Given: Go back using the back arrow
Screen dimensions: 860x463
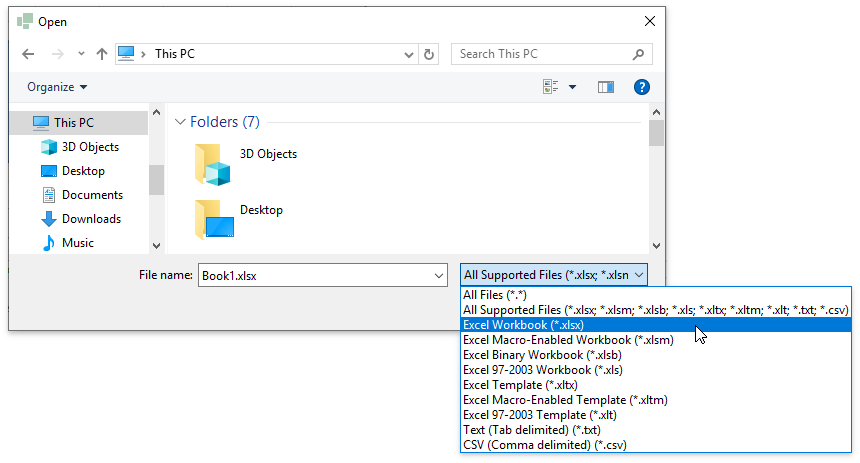Looking at the screenshot, I should 28,54.
